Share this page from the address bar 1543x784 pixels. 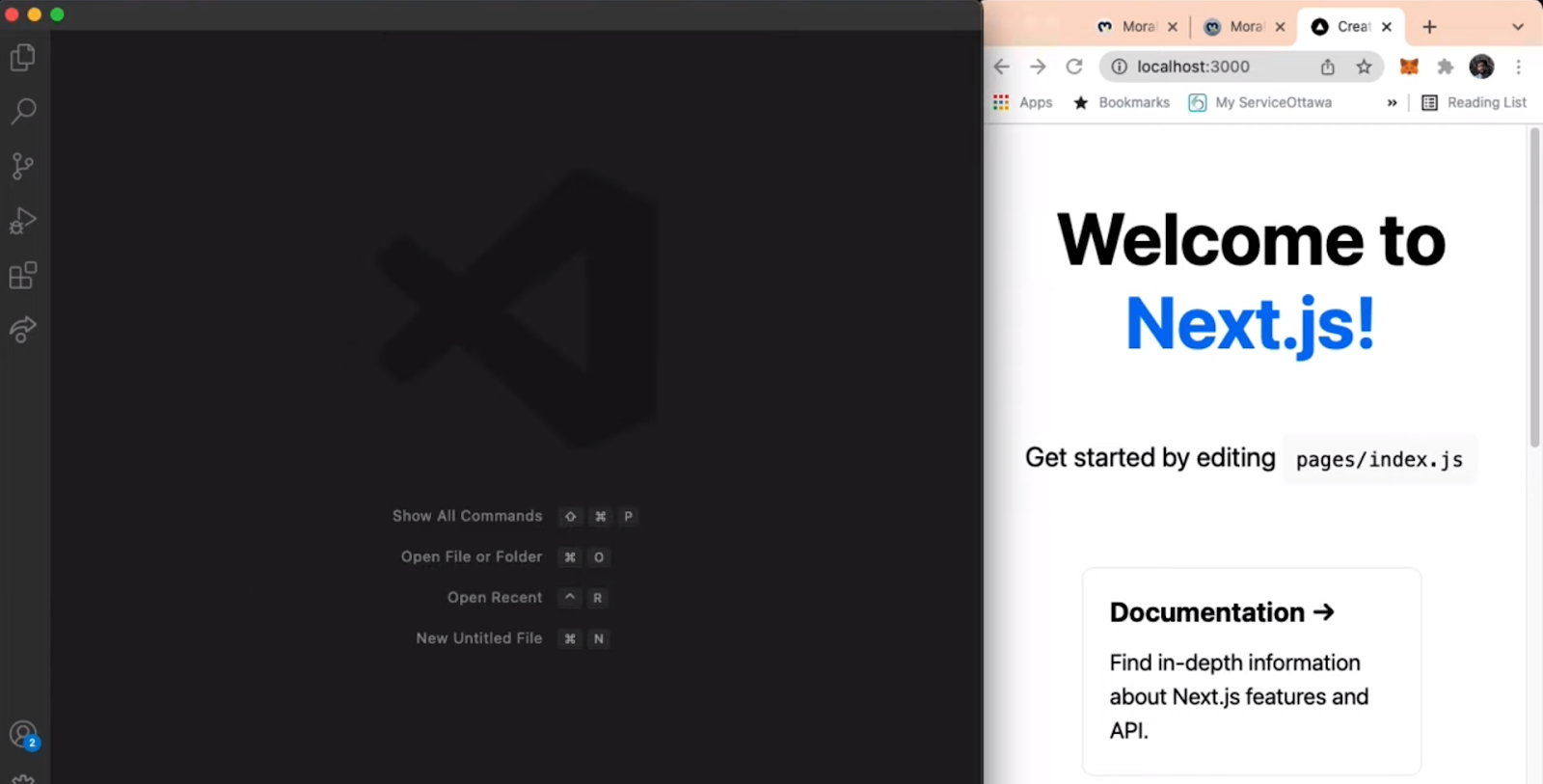(1328, 67)
